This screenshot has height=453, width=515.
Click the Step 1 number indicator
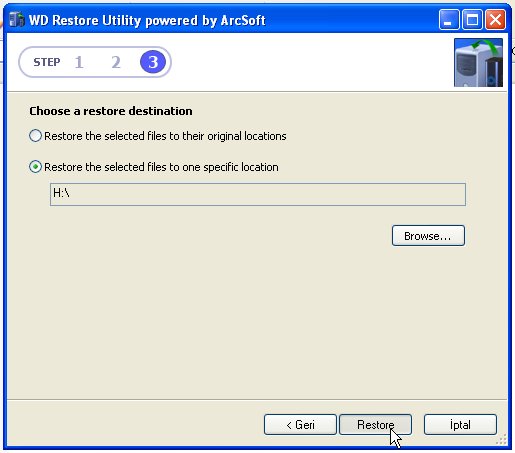tap(79, 62)
